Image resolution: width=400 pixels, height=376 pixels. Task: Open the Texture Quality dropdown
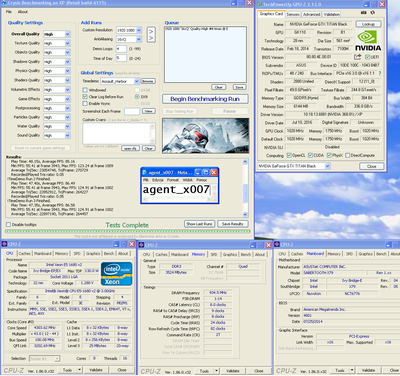point(67,43)
